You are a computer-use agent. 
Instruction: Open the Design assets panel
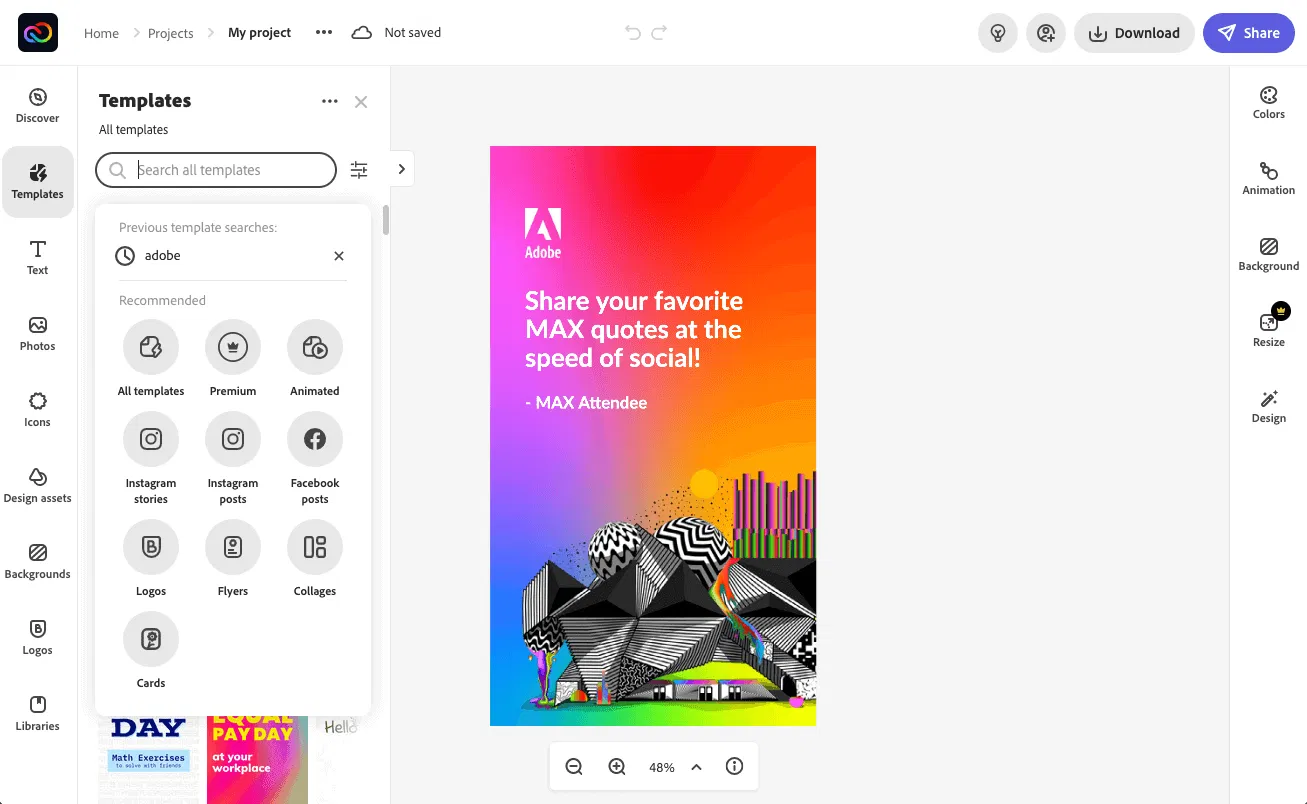38,485
